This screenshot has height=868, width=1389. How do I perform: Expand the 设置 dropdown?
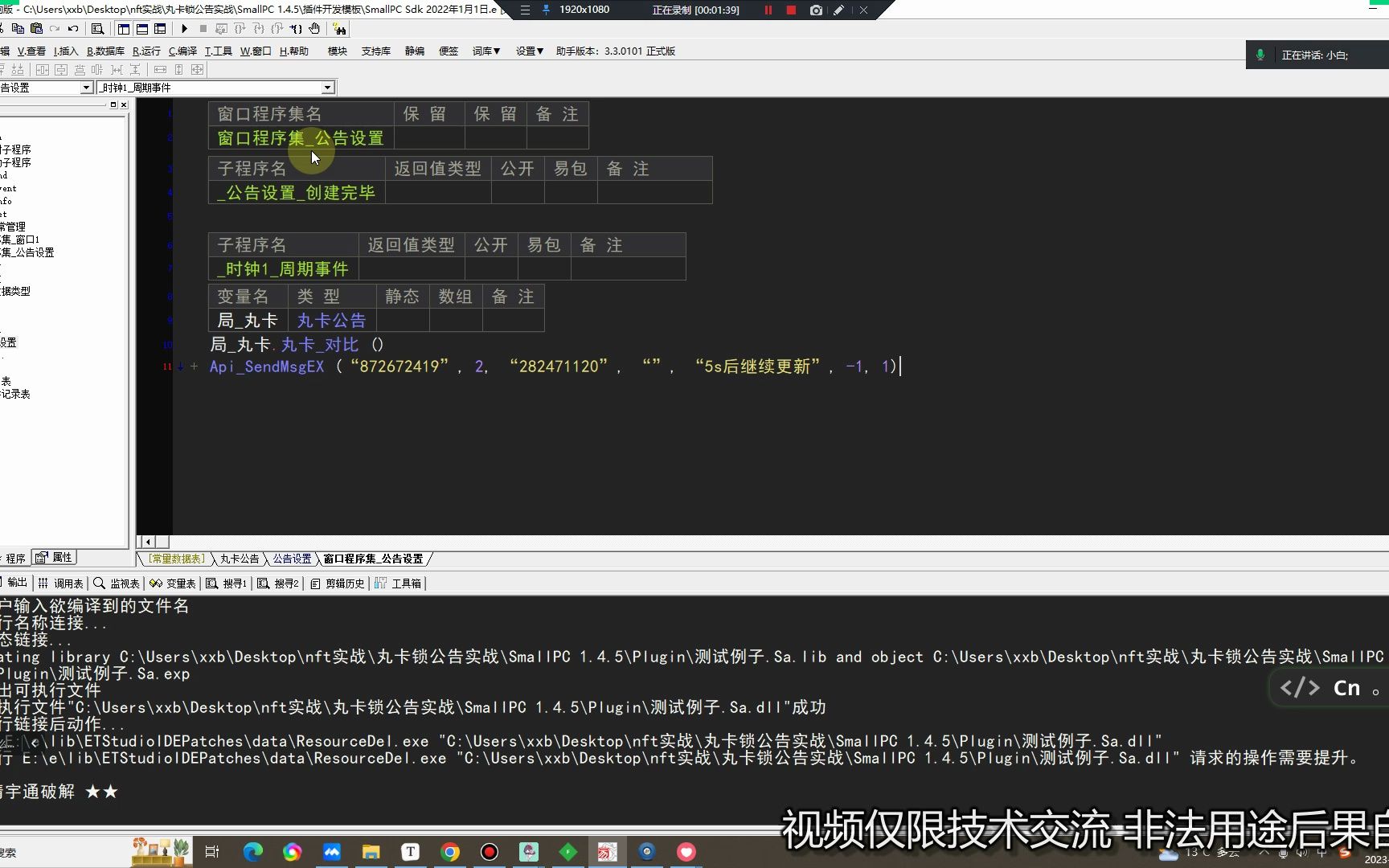pyautogui.click(x=530, y=51)
